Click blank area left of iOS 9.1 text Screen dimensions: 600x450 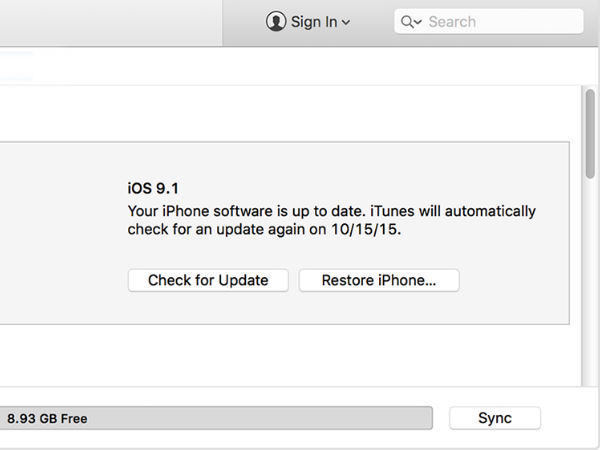(x=60, y=230)
